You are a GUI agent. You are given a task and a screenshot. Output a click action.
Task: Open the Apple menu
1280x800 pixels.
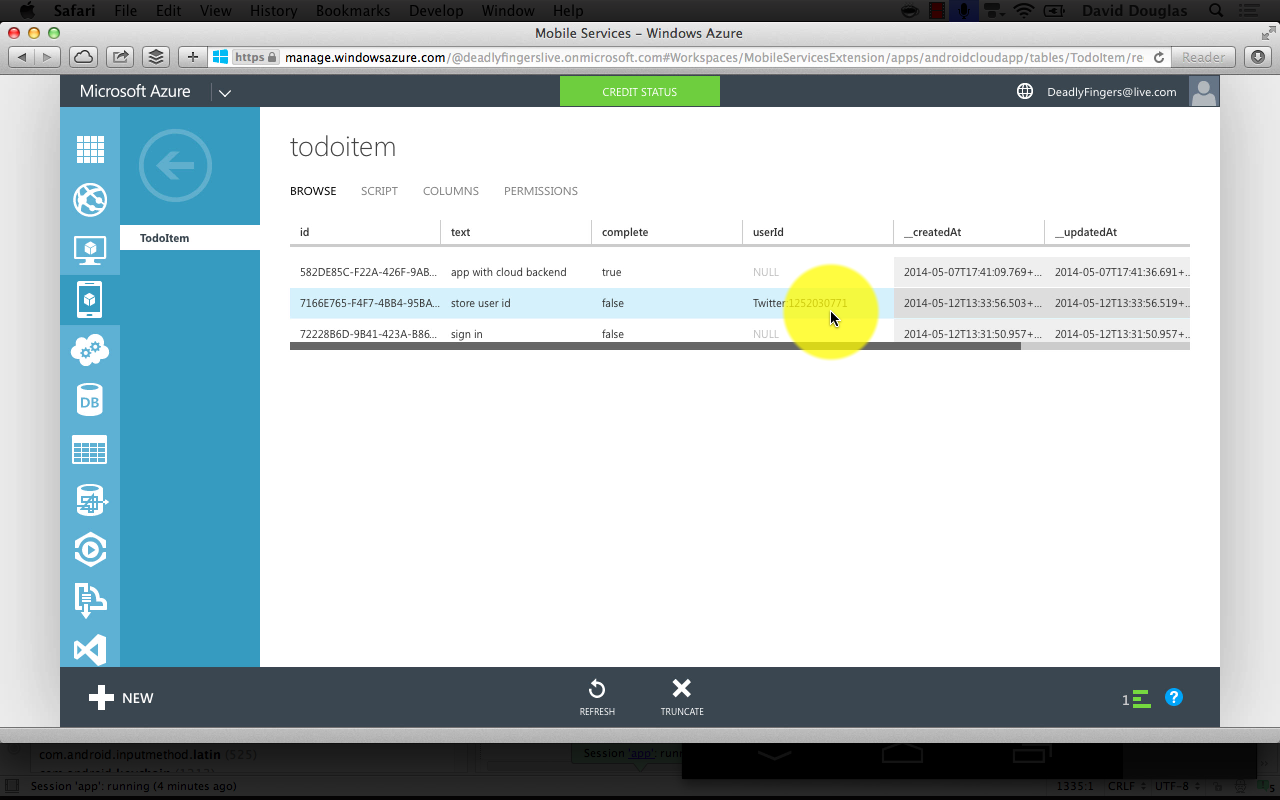[27, 11]
